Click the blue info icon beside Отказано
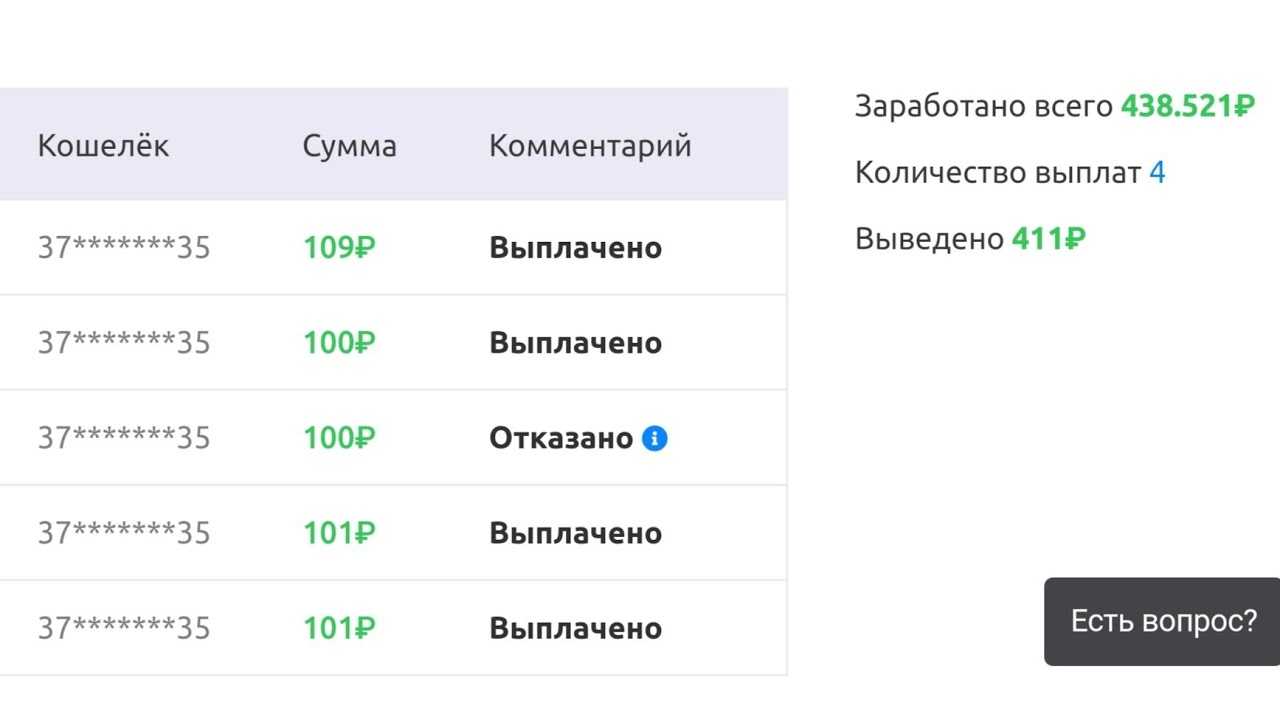The width and height of the screenshot is (1280, 720). pyautogui.click(x=654, y=438)
